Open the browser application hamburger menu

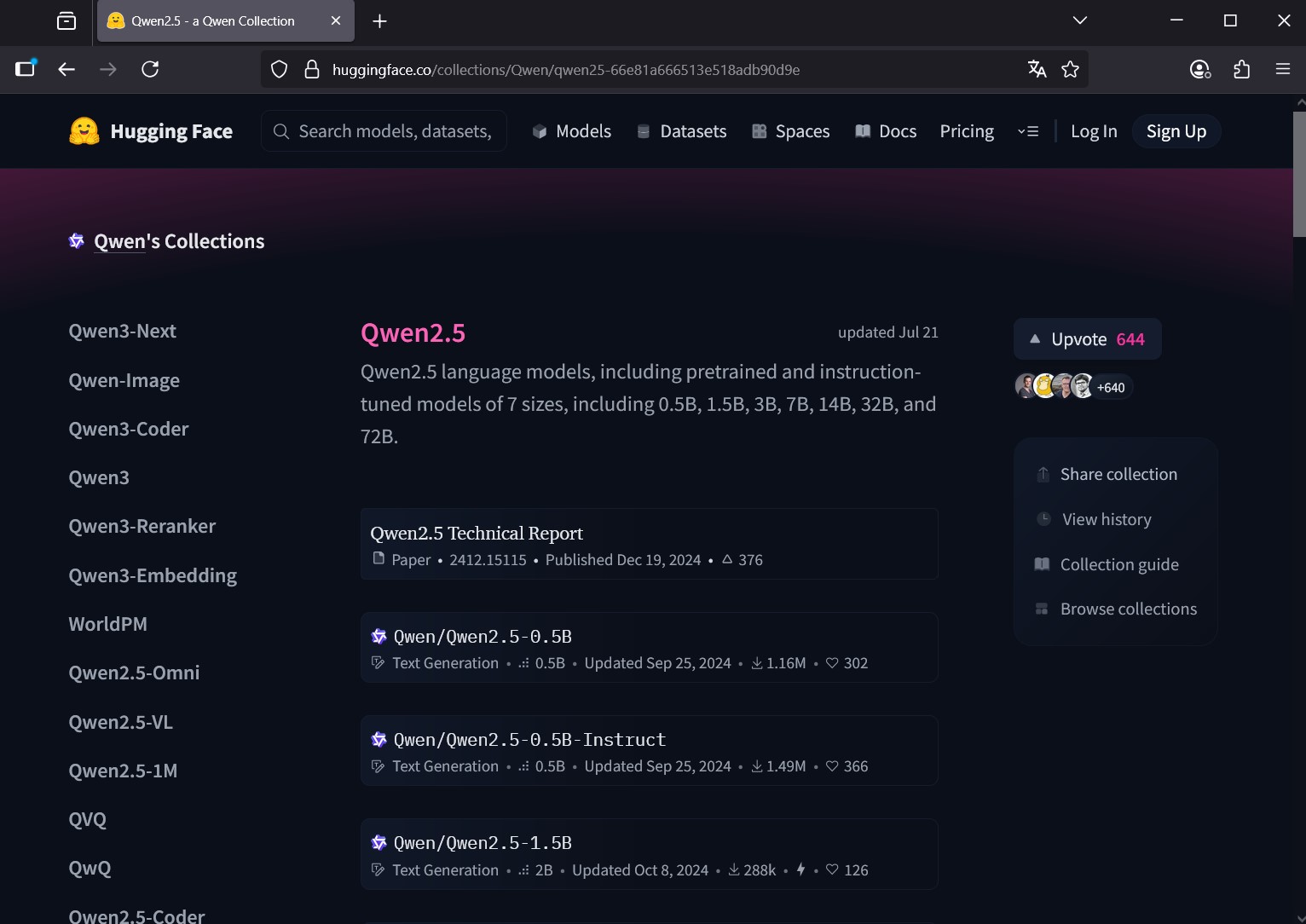coord(1283,70)
